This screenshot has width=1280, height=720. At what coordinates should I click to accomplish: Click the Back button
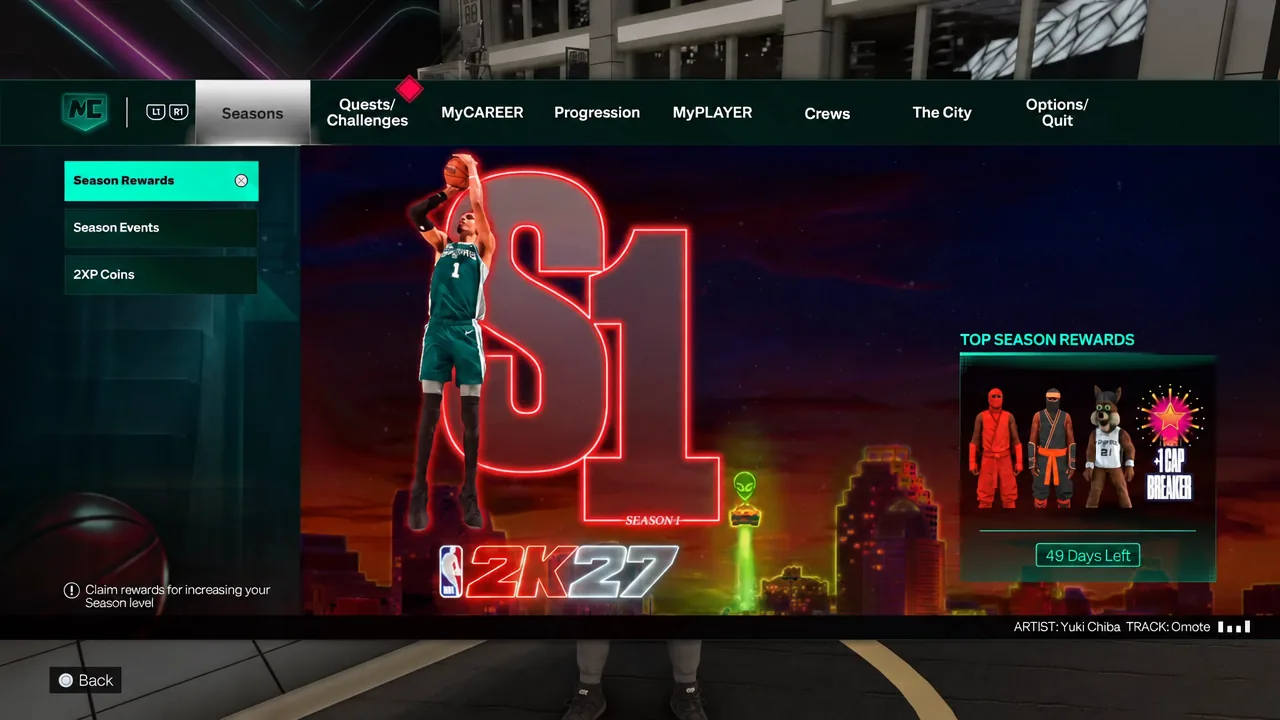tap(86, 680)
